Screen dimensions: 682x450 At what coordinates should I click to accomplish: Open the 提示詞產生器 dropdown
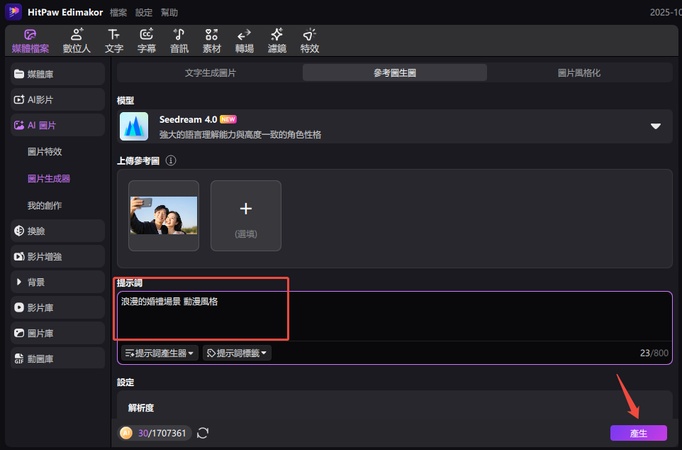click(159, 353)
